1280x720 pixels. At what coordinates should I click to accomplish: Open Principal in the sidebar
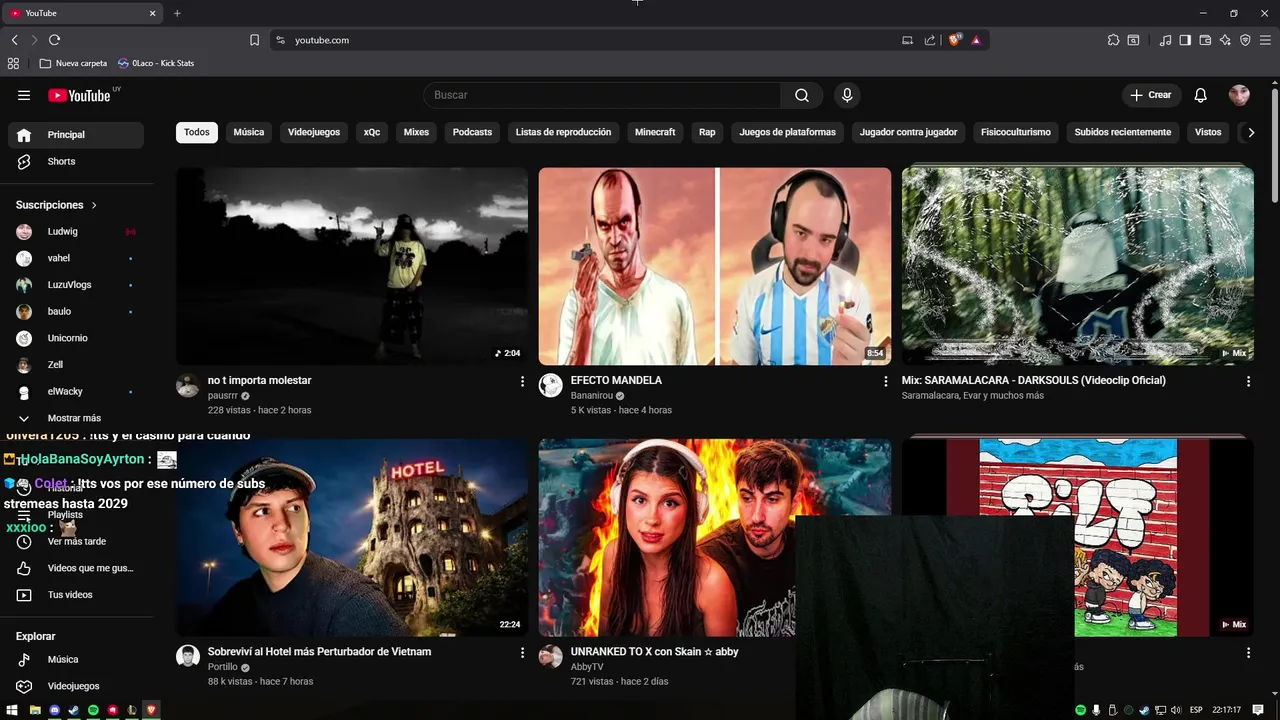click(x=76, y=135)
